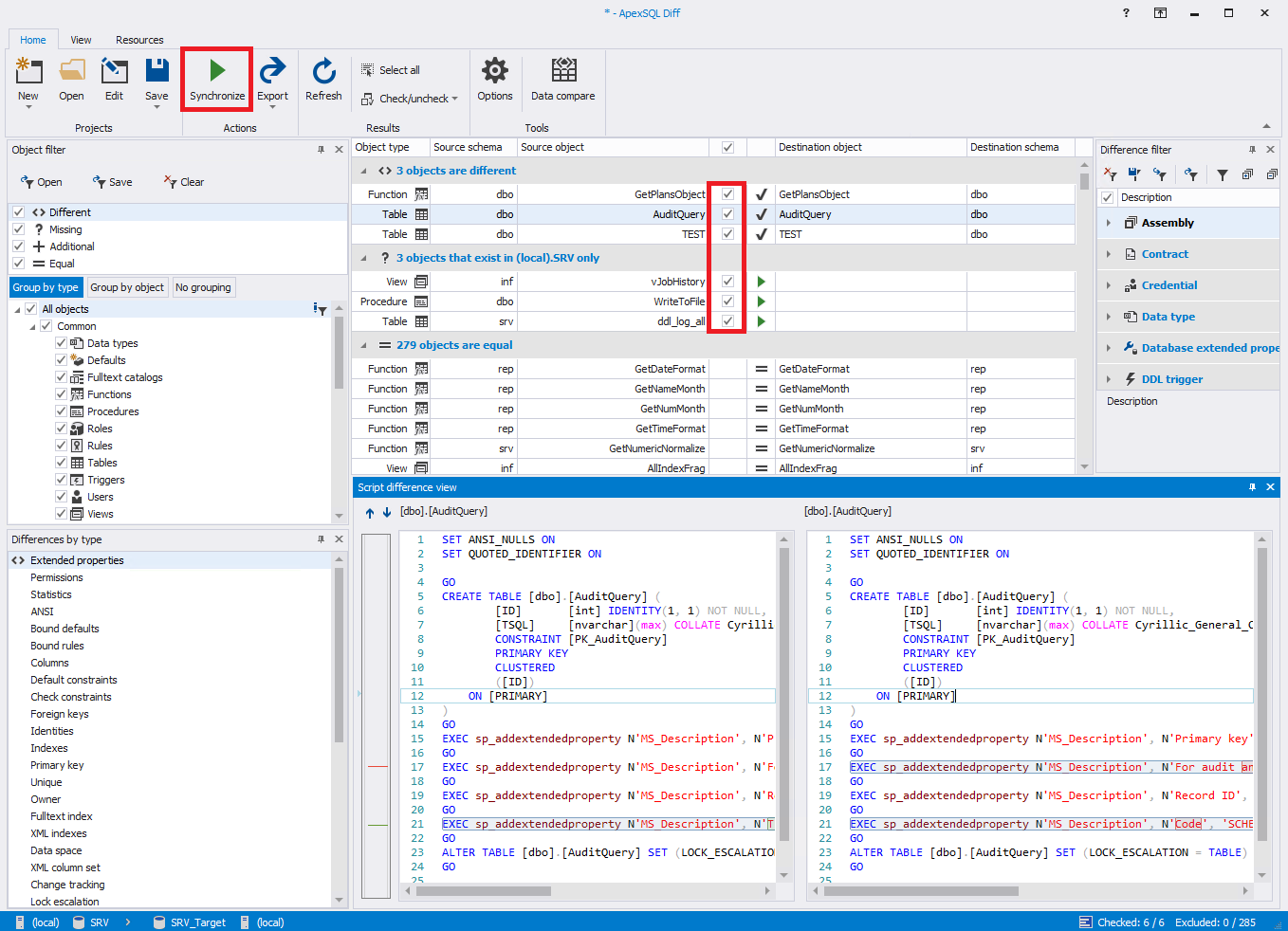Toggle the Additional filter checkbox
Viewport: 1288px width, 931px height.
(18, 246)
